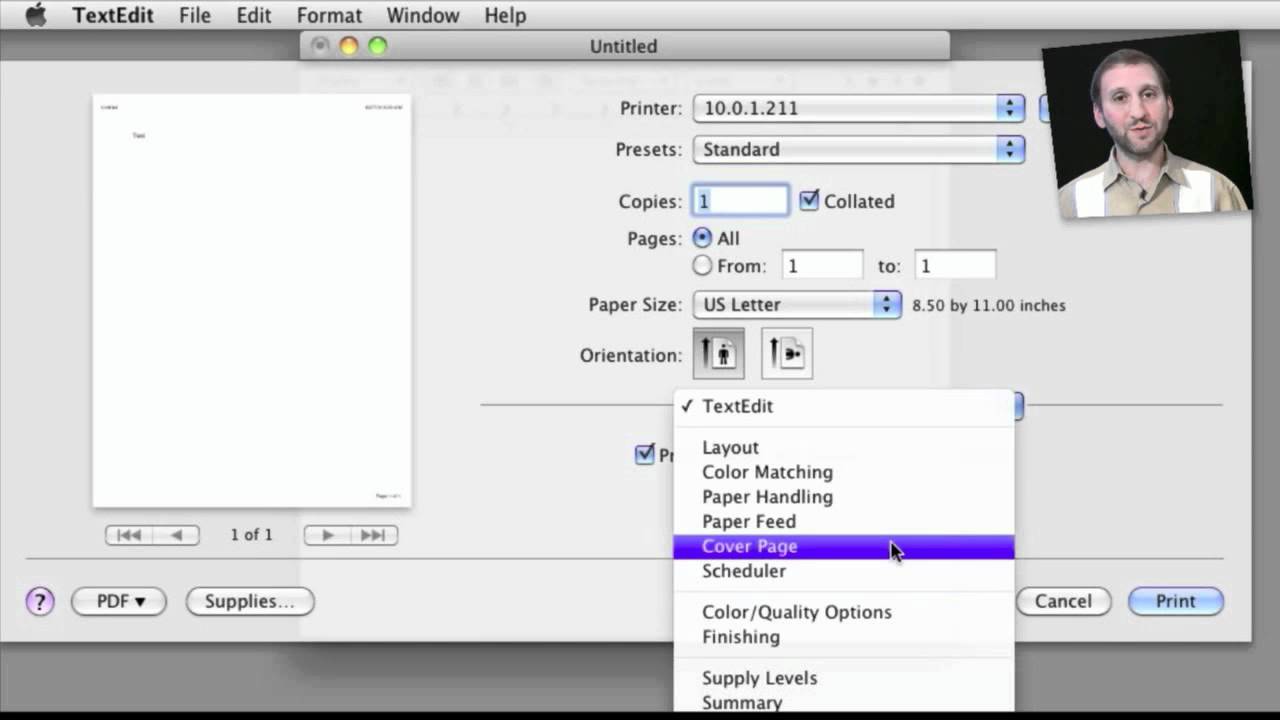
Task: Open print dialog help
Action: 40,601
